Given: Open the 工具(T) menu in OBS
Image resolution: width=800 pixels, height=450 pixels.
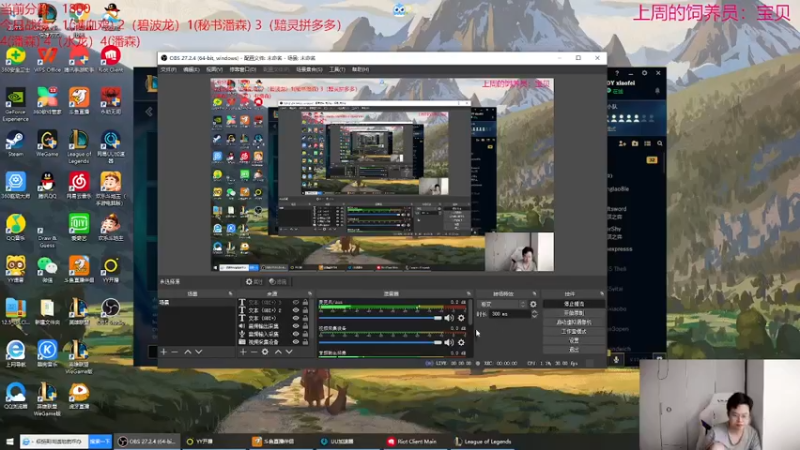Looking at the screenshot, I should [337, 69].
